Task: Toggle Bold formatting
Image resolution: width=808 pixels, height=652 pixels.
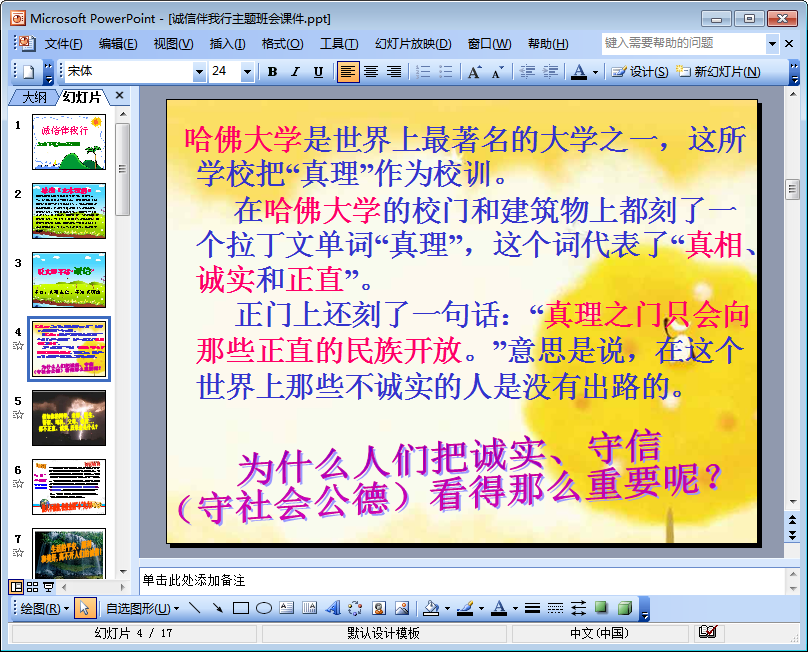Action: [x=273, y=72]
